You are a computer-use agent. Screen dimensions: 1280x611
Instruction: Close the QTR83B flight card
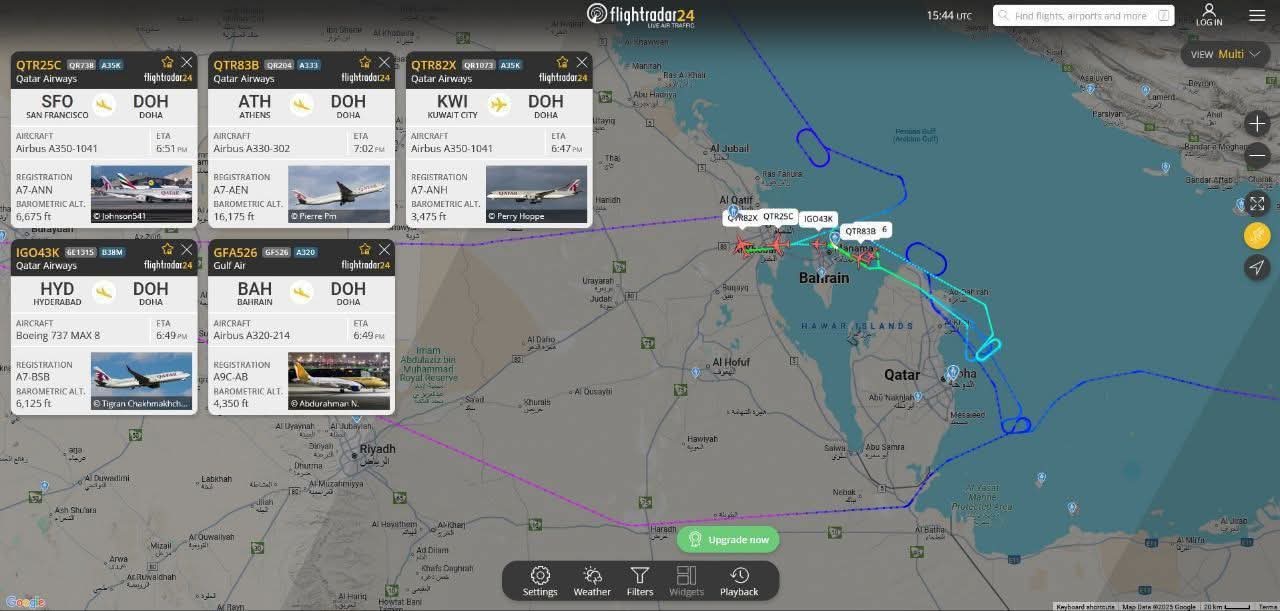pos(384,62)
